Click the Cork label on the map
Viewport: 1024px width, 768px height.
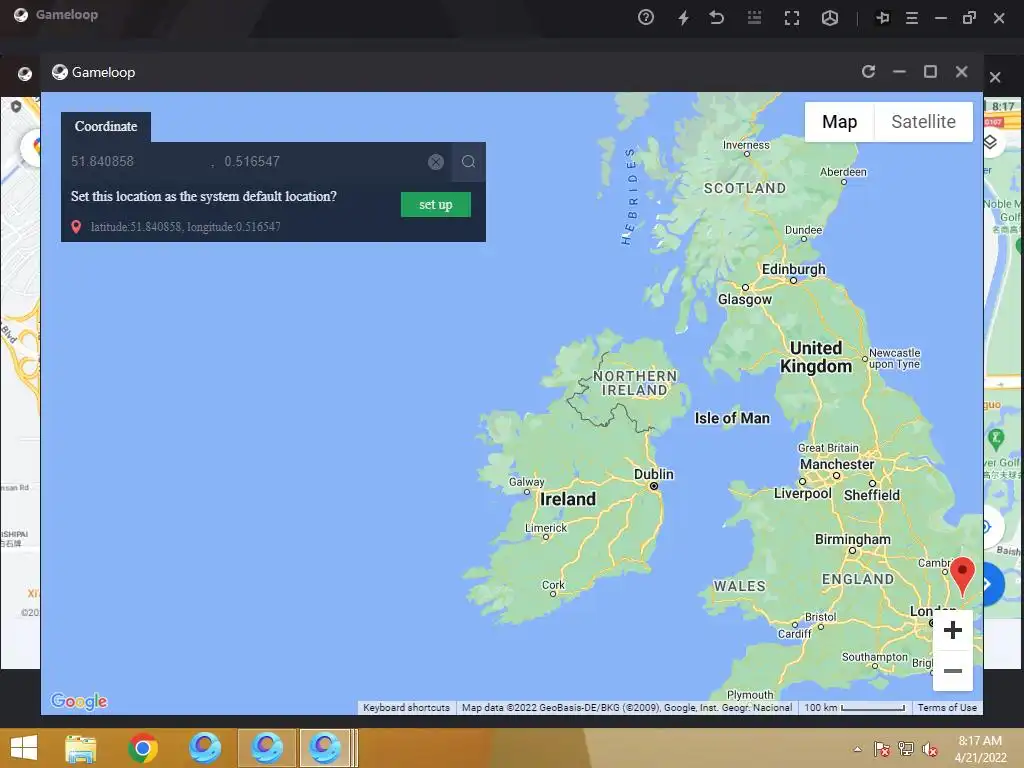pos(553,584)
